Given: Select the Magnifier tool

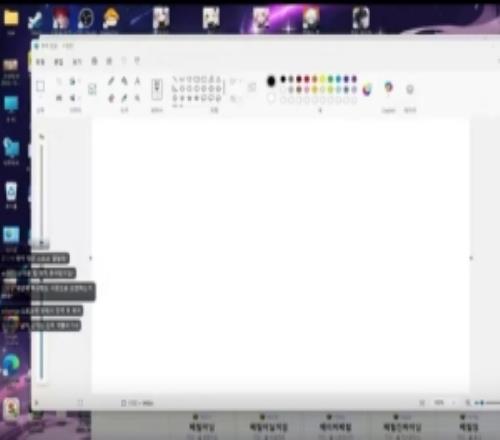Looking at the screenshot, I should click(x=137, y=98).
